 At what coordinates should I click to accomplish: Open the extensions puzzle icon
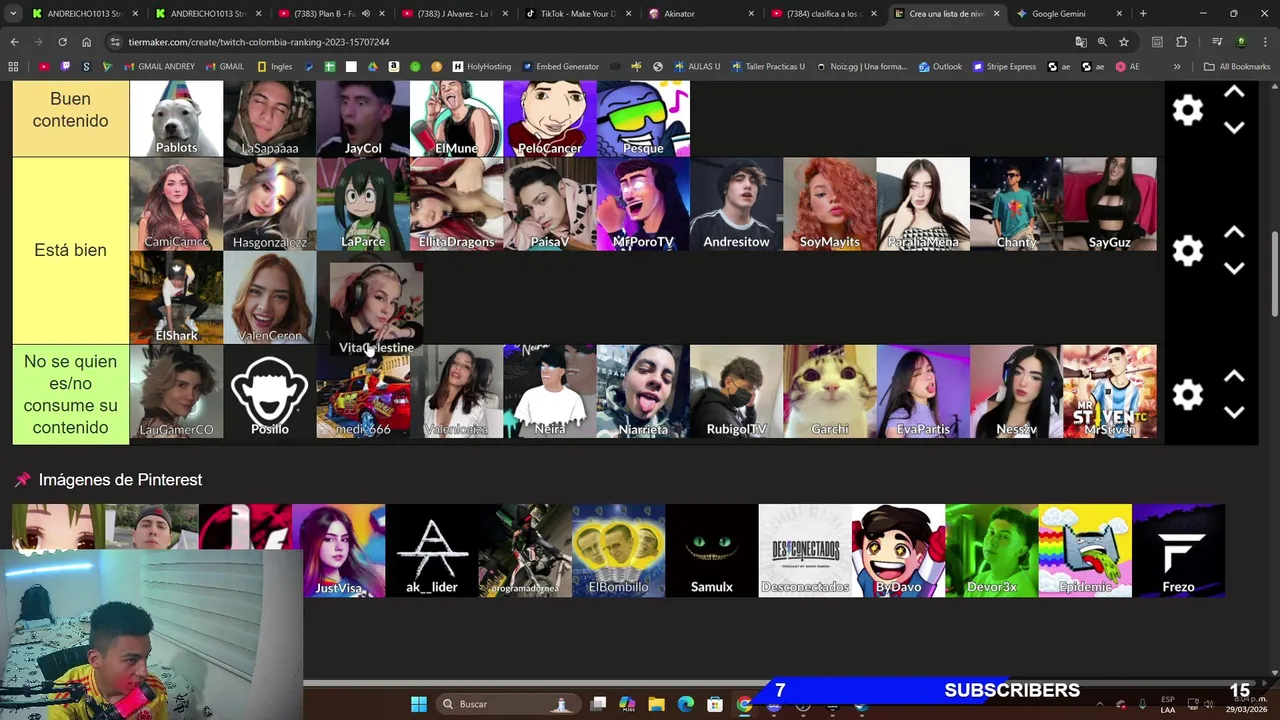tap(1181, 42)
